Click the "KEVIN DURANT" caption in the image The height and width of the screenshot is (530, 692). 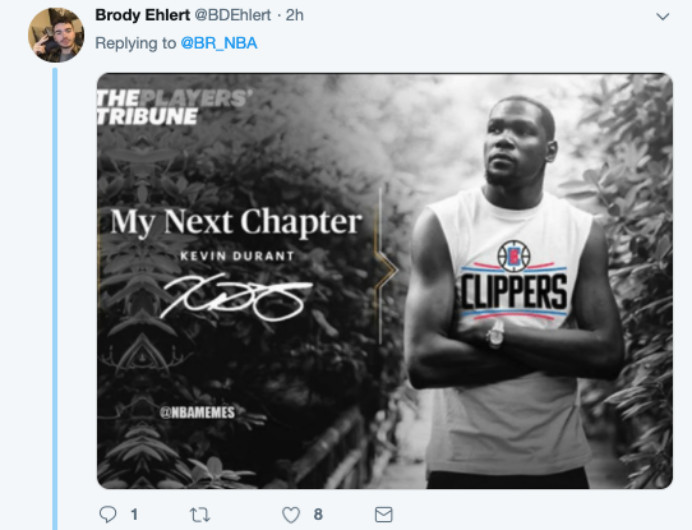(x=235, y=257)
